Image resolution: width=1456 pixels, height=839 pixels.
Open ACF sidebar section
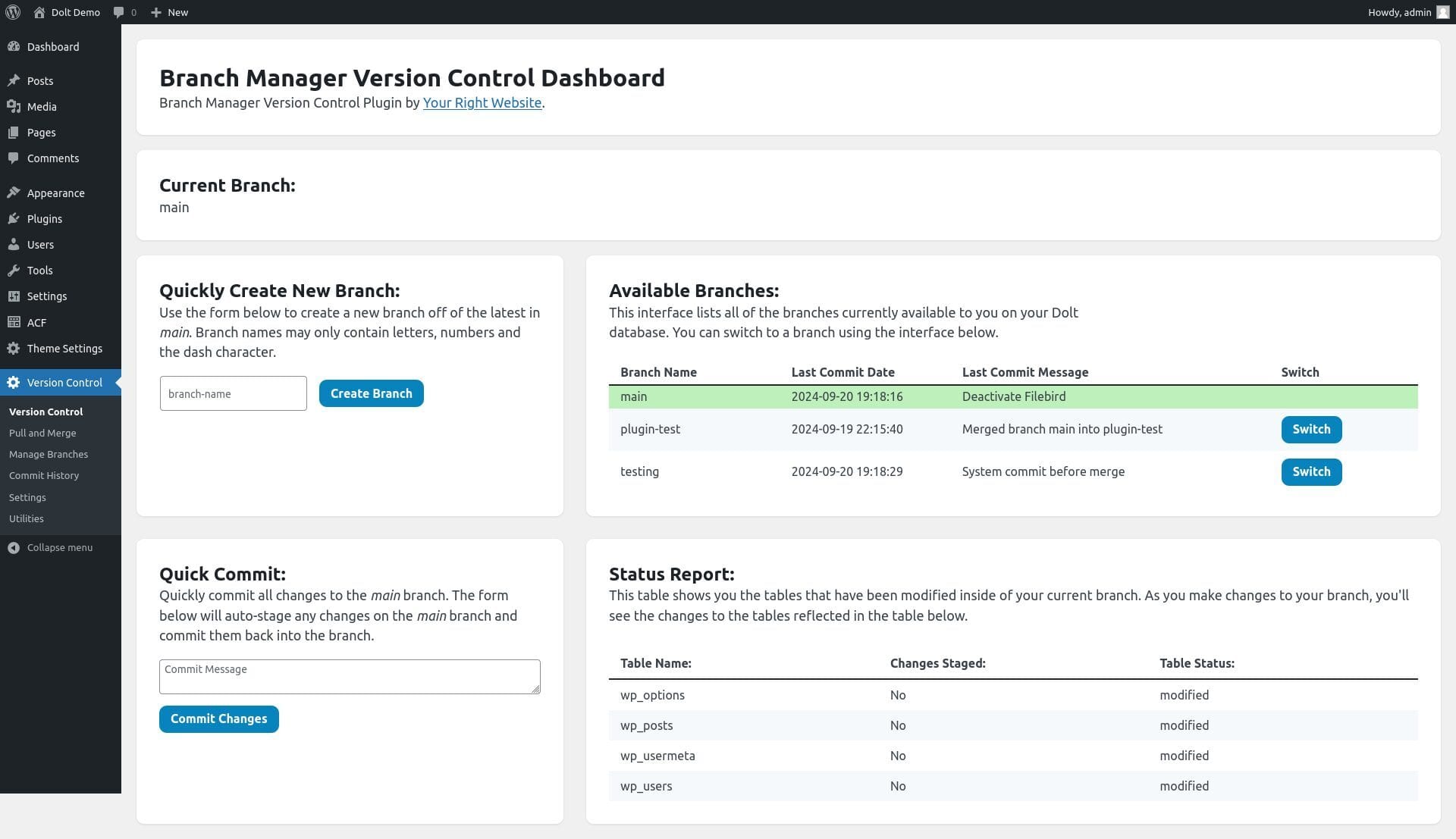pyautogui.click(x=37, y=322)
